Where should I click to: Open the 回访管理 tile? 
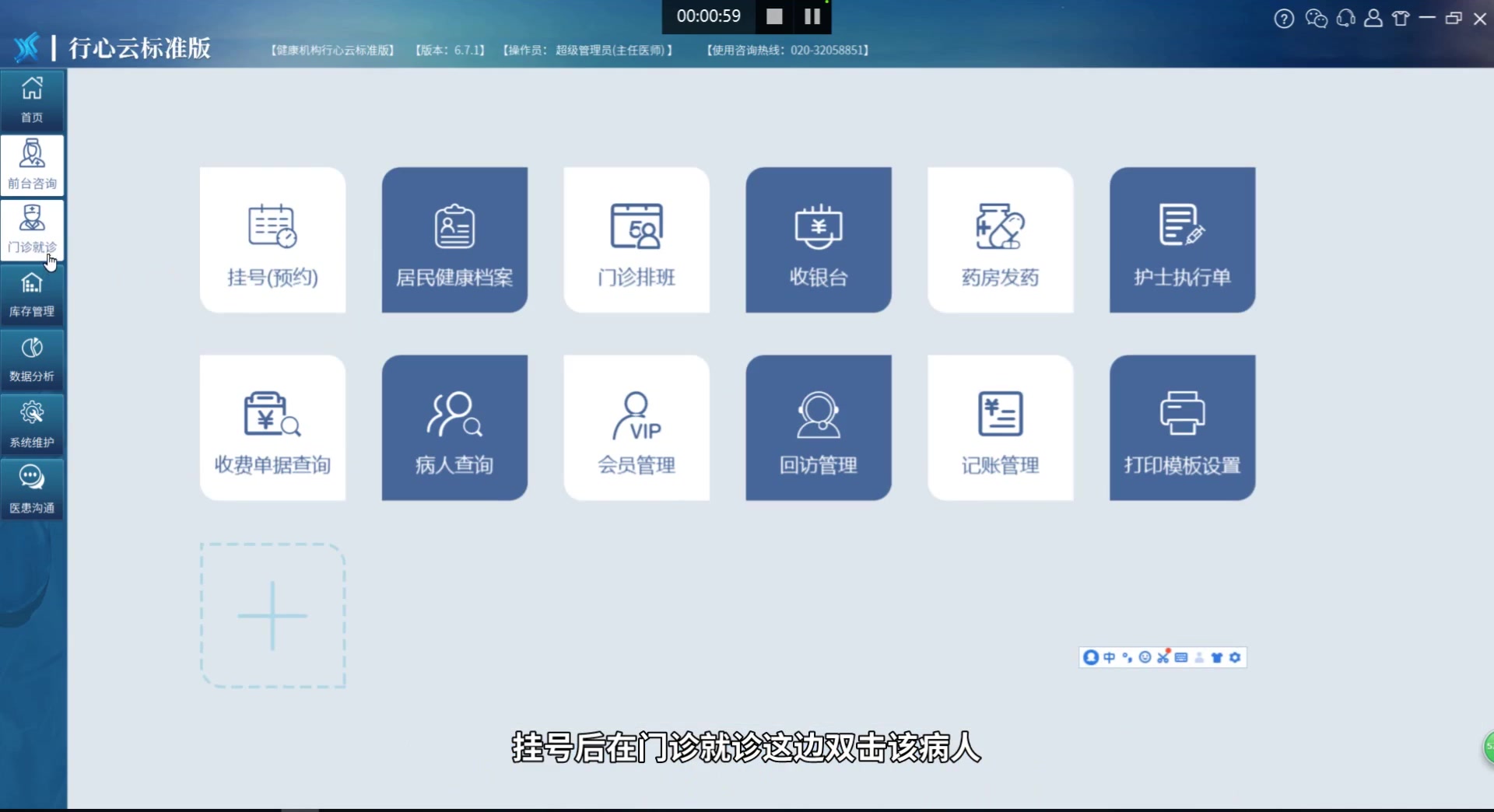pyautogui.click(x=819, y=428)
